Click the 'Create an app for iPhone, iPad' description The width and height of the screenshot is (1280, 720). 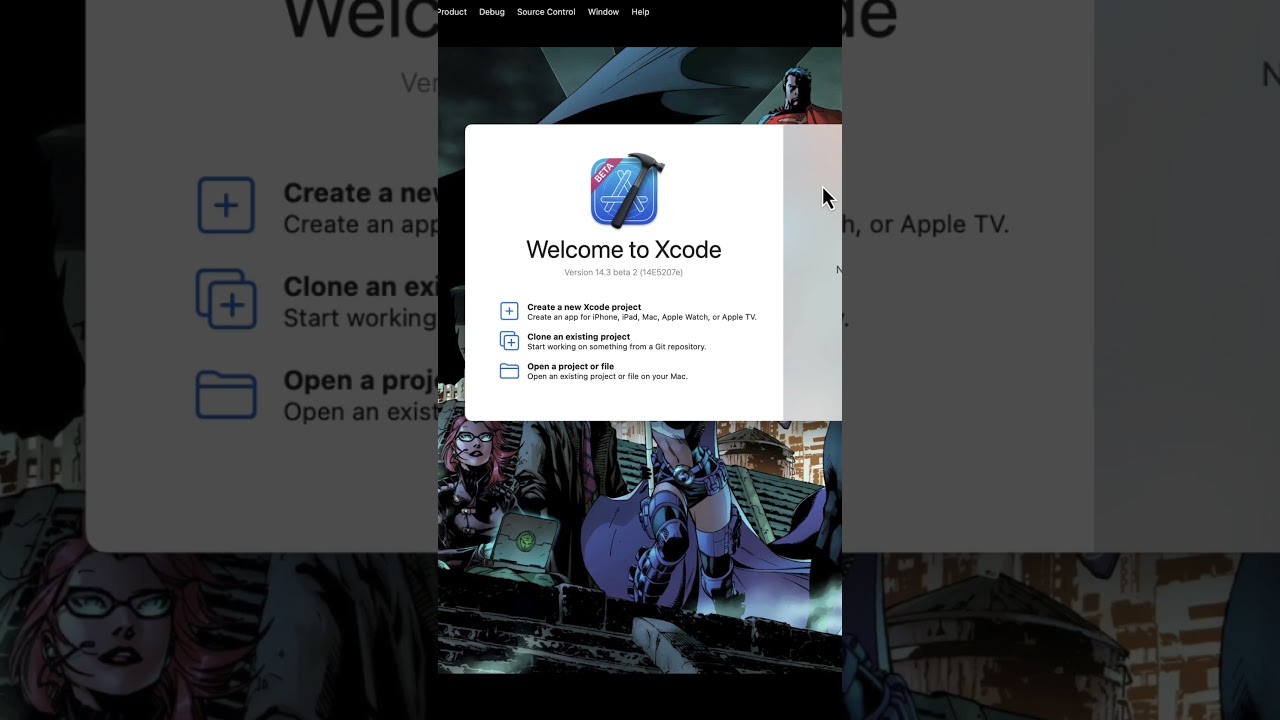point(642,317)
